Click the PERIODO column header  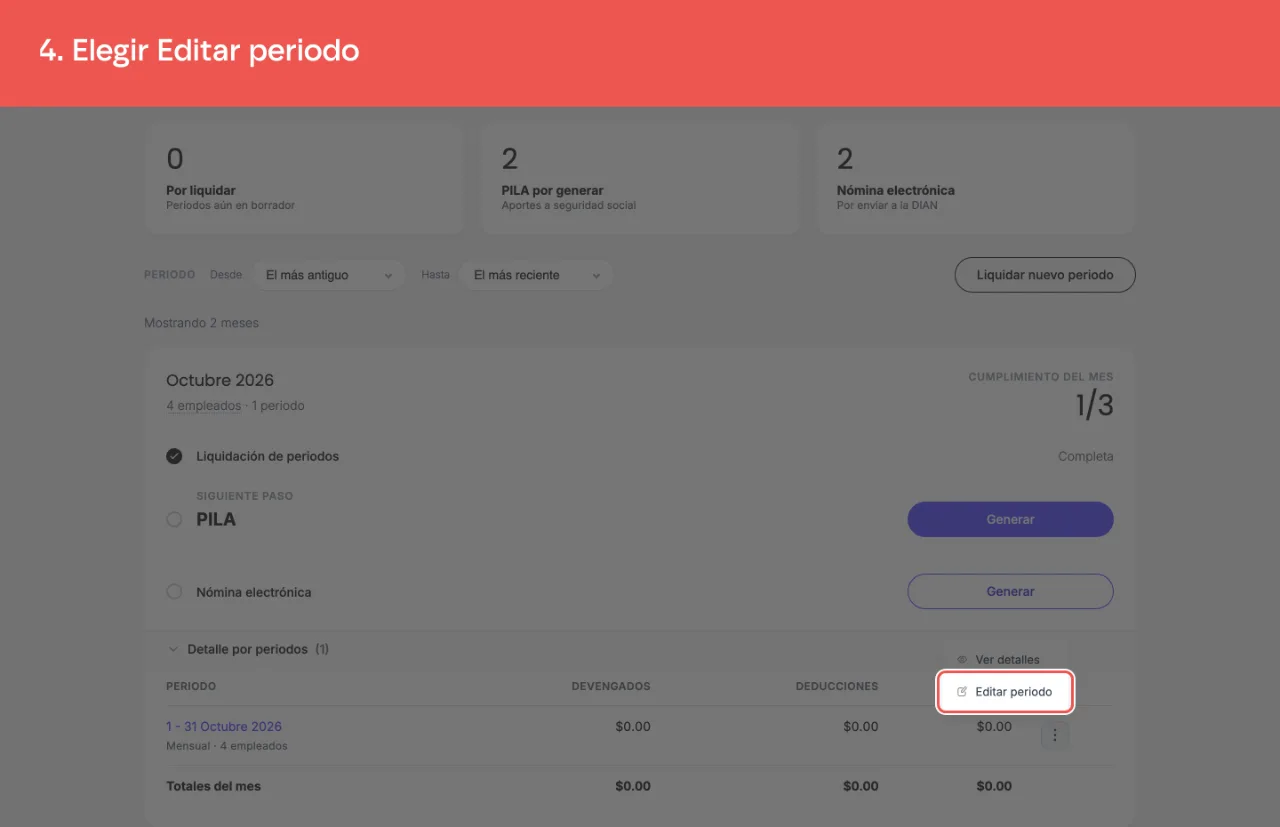pyautogui.click(x=191, y=686)
